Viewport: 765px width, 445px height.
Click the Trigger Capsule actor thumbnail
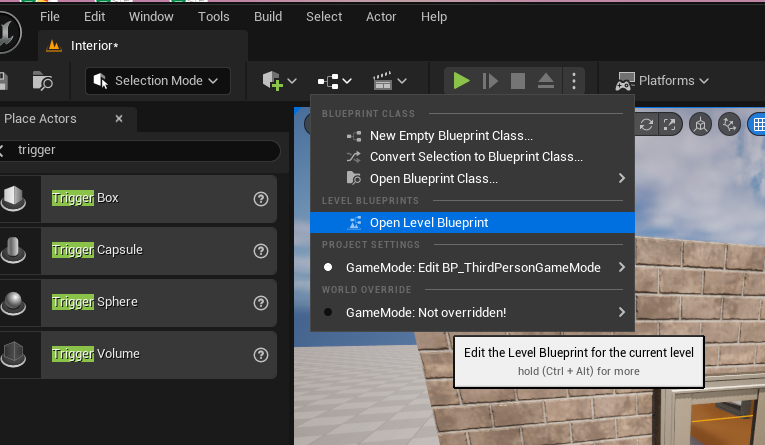pyautogui.click(x=14, y=251)
